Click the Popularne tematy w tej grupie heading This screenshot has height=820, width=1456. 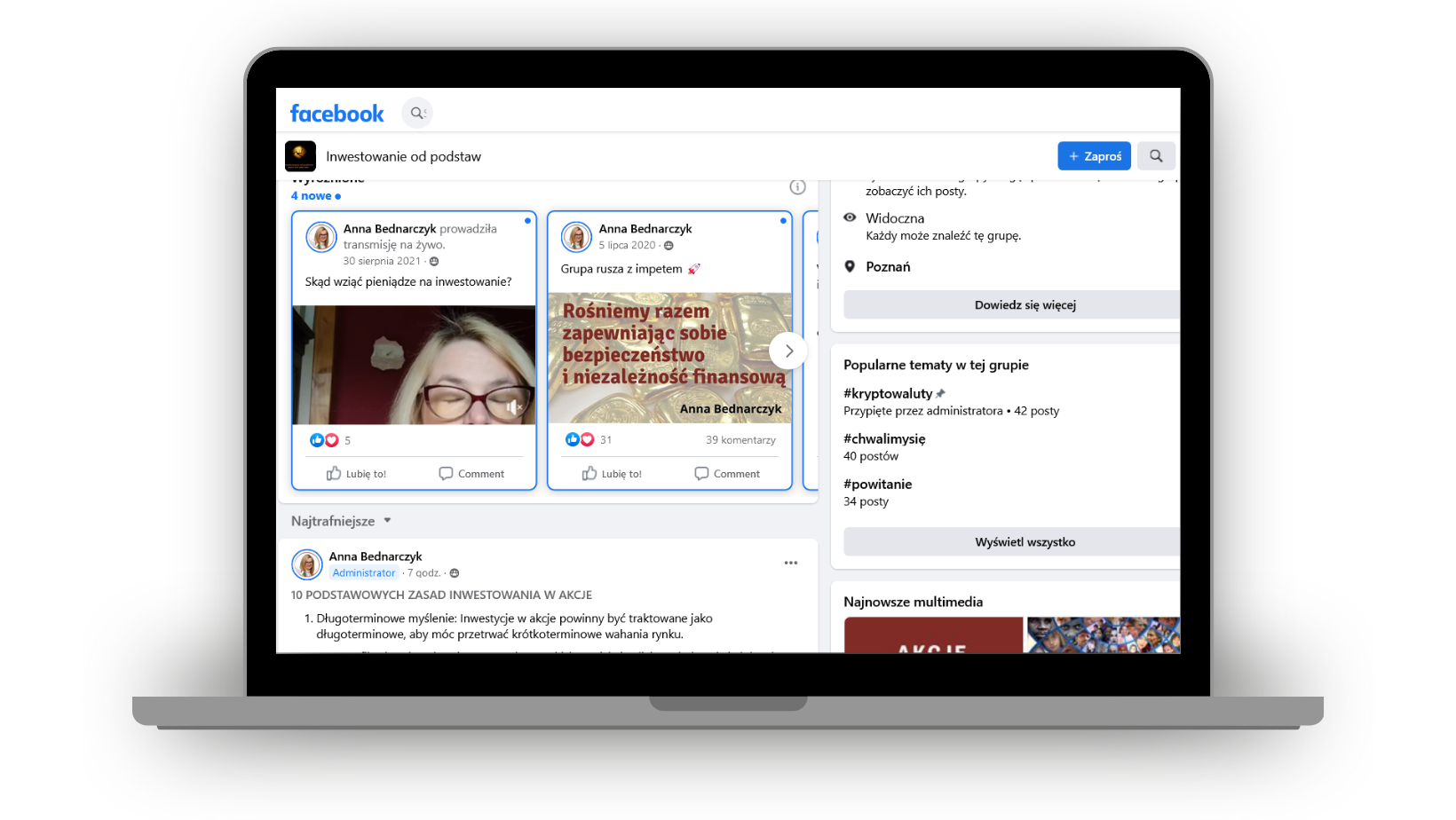936,365
